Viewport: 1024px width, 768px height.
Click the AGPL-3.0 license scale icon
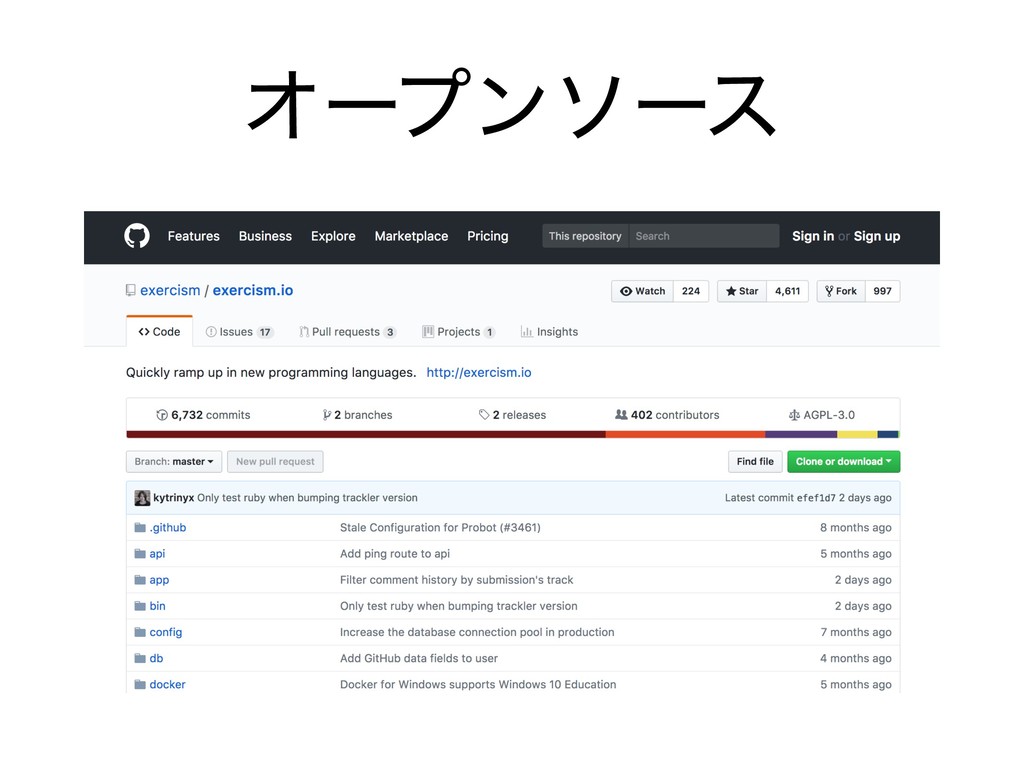click(x=794, y=415)
